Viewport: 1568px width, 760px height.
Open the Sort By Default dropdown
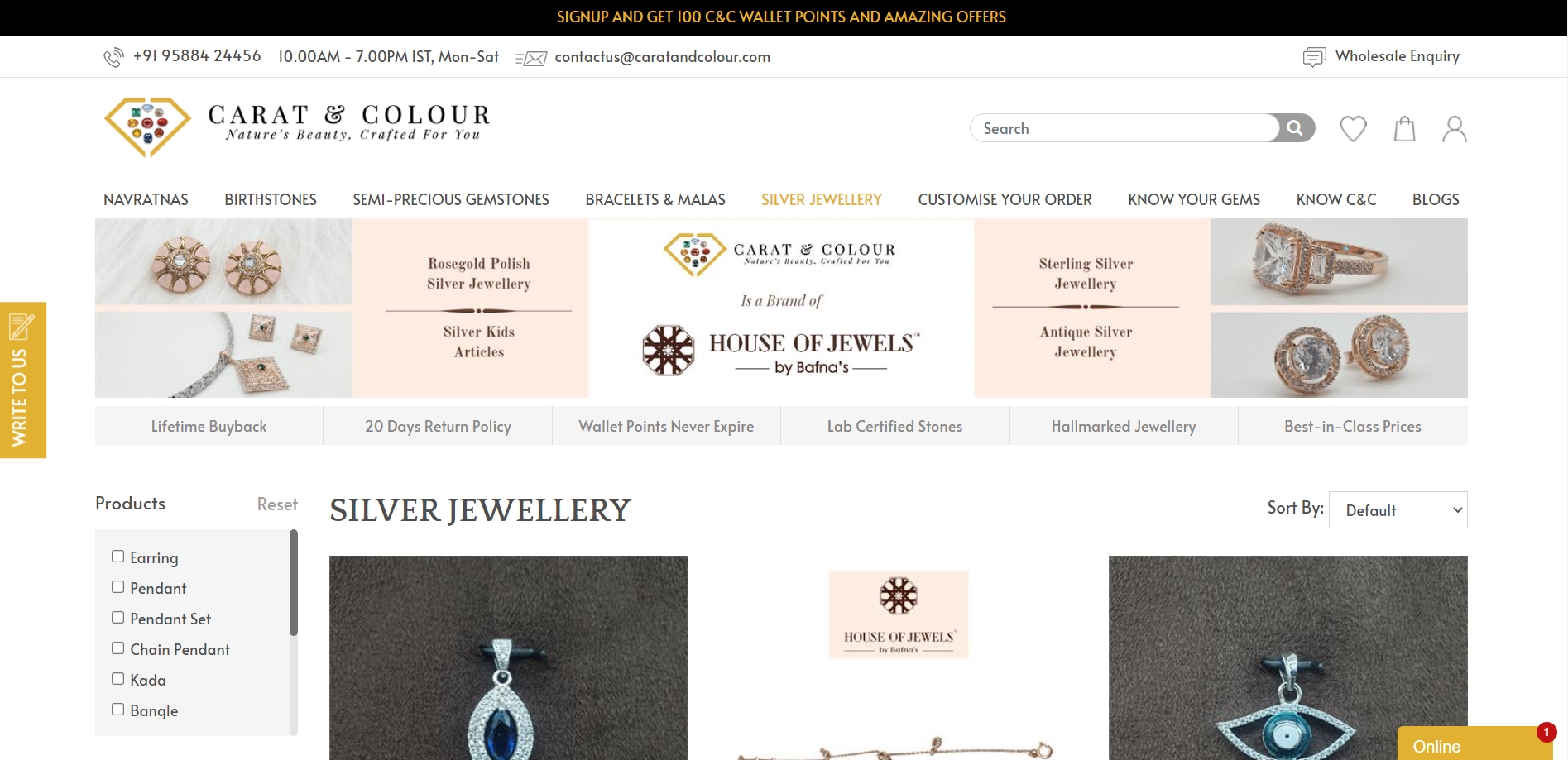[x=1398, y=510]
